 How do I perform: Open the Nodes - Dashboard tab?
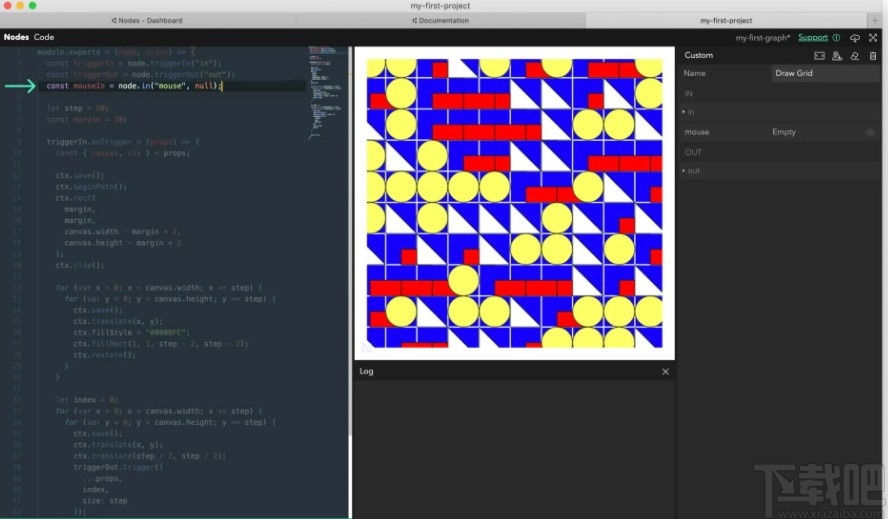[147, 20]
